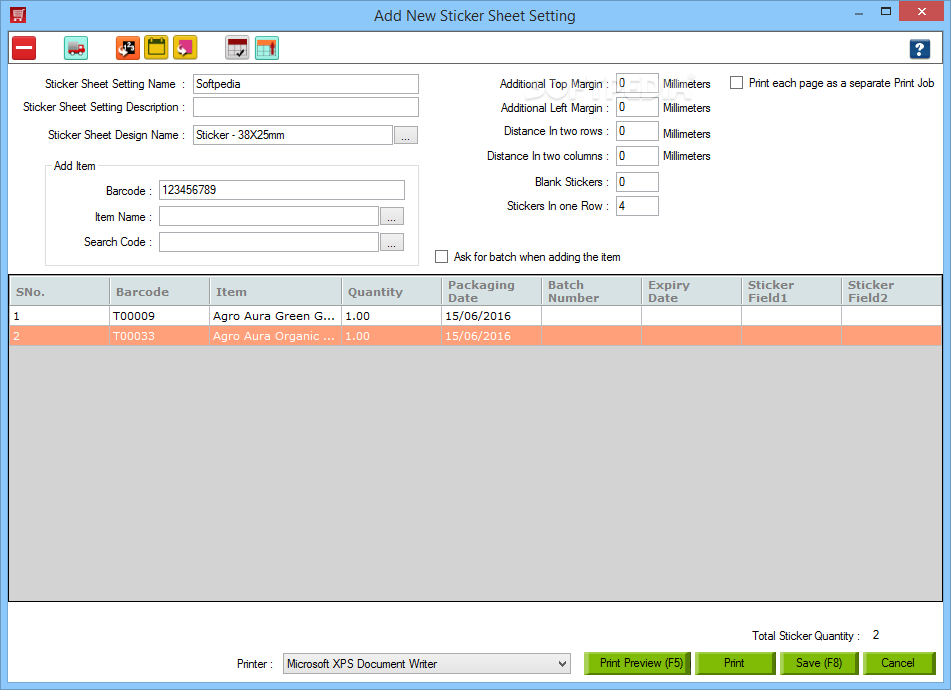
Task: Click the green Print button
Action: coord(735,663)
